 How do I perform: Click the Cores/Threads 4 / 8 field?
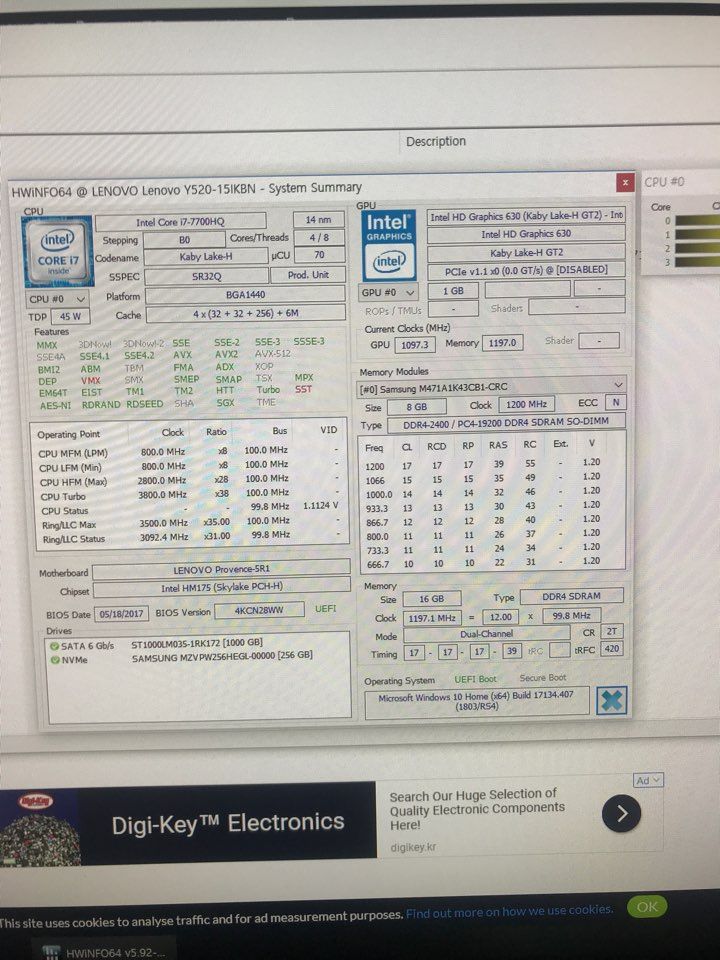(x=319, y=238)
